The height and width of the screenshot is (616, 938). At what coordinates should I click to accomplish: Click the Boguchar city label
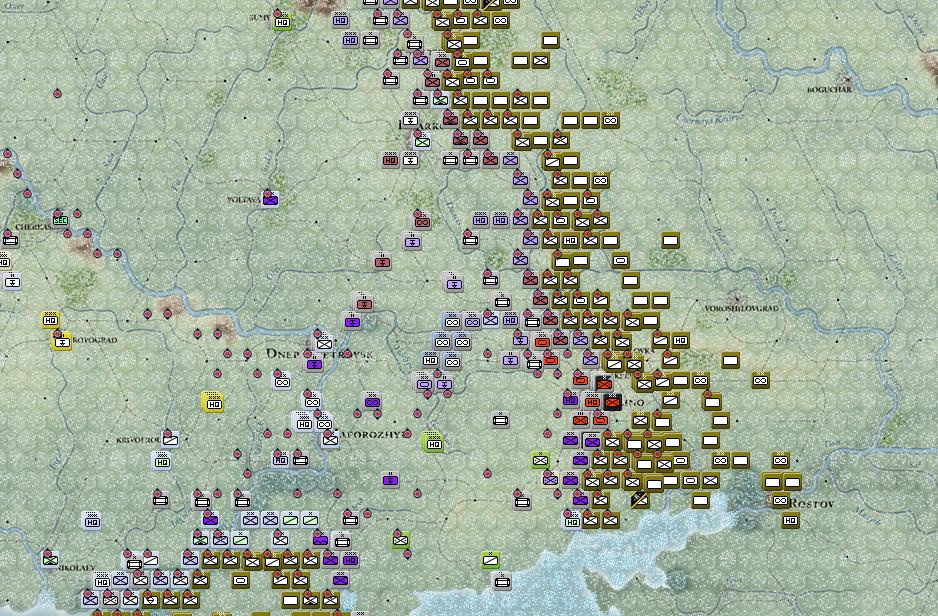pyautogui.click(x=829, y=90)
